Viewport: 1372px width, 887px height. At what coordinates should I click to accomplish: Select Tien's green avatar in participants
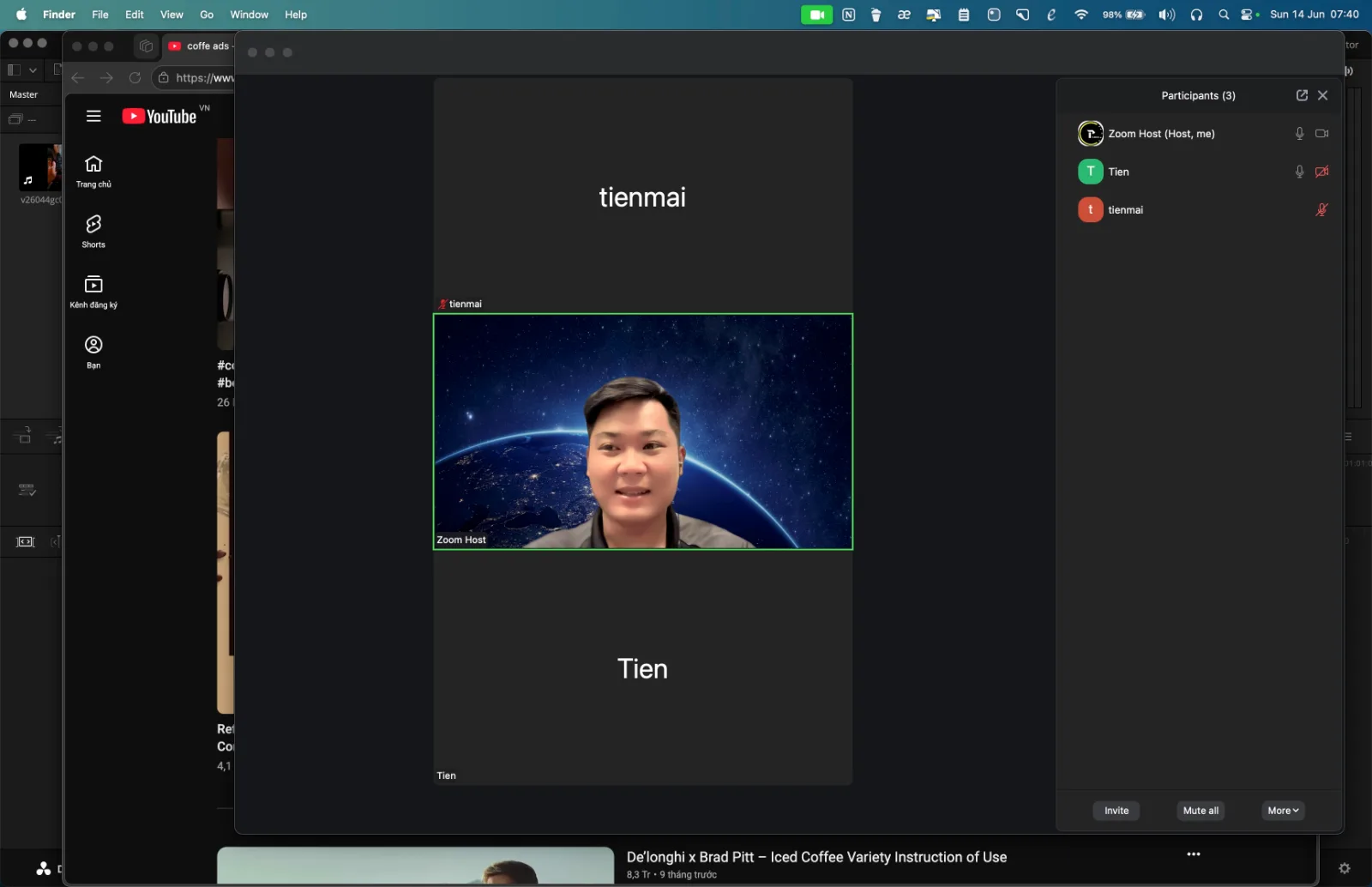click(1090, 172)
